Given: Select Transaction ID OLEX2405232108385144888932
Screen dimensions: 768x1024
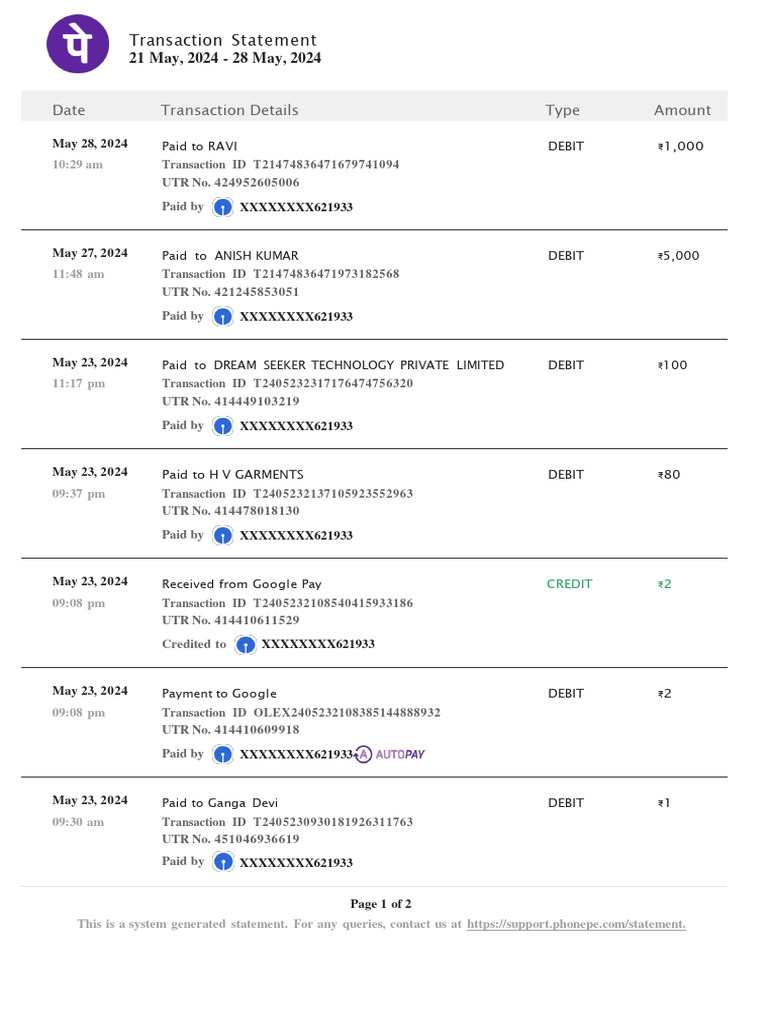Looking at the screenshot, I should 301,712.
